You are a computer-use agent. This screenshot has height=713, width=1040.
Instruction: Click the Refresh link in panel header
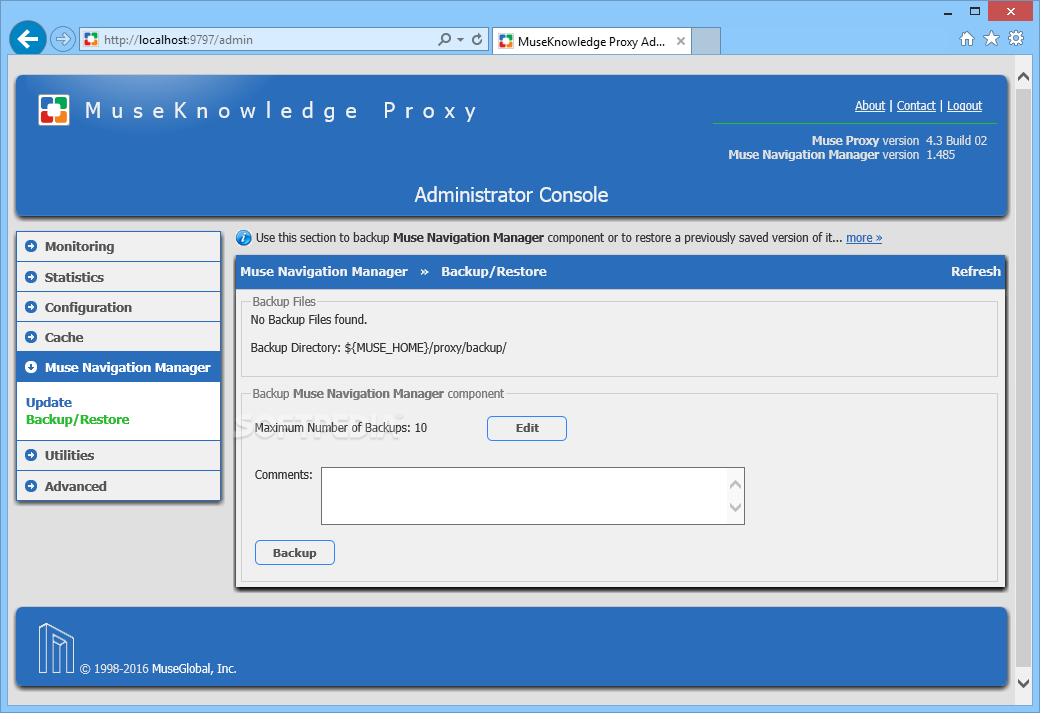tap(976, 271)
